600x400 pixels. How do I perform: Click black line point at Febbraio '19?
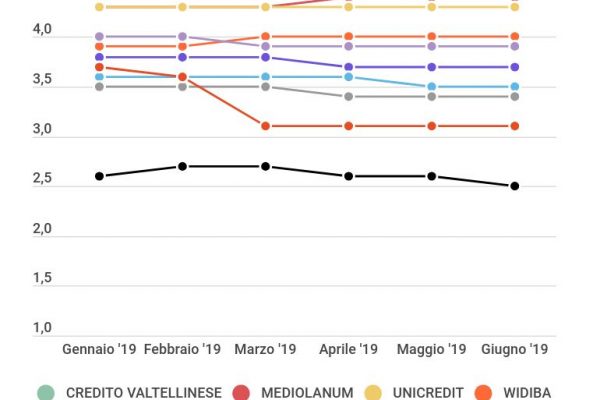coord(182,166)
